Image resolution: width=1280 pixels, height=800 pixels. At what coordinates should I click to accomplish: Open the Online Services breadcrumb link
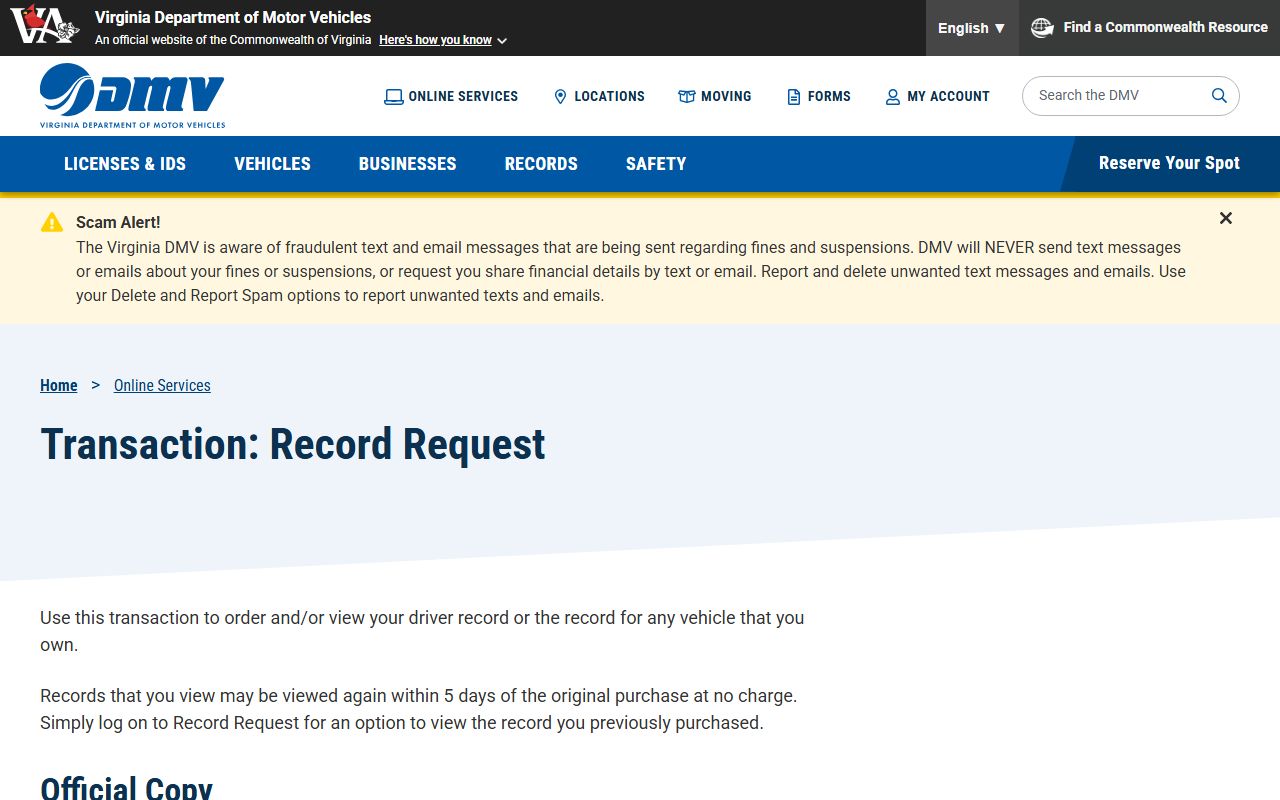162,385
